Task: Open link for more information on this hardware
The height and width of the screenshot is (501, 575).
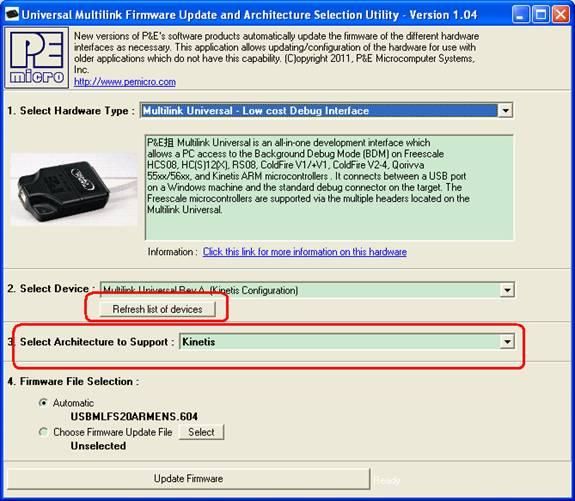Action: (304, 252)
